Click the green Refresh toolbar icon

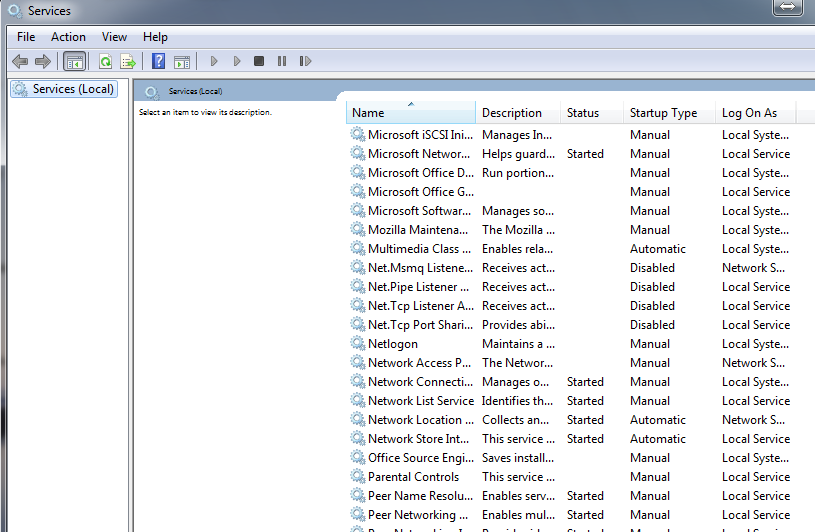(105, 62)
